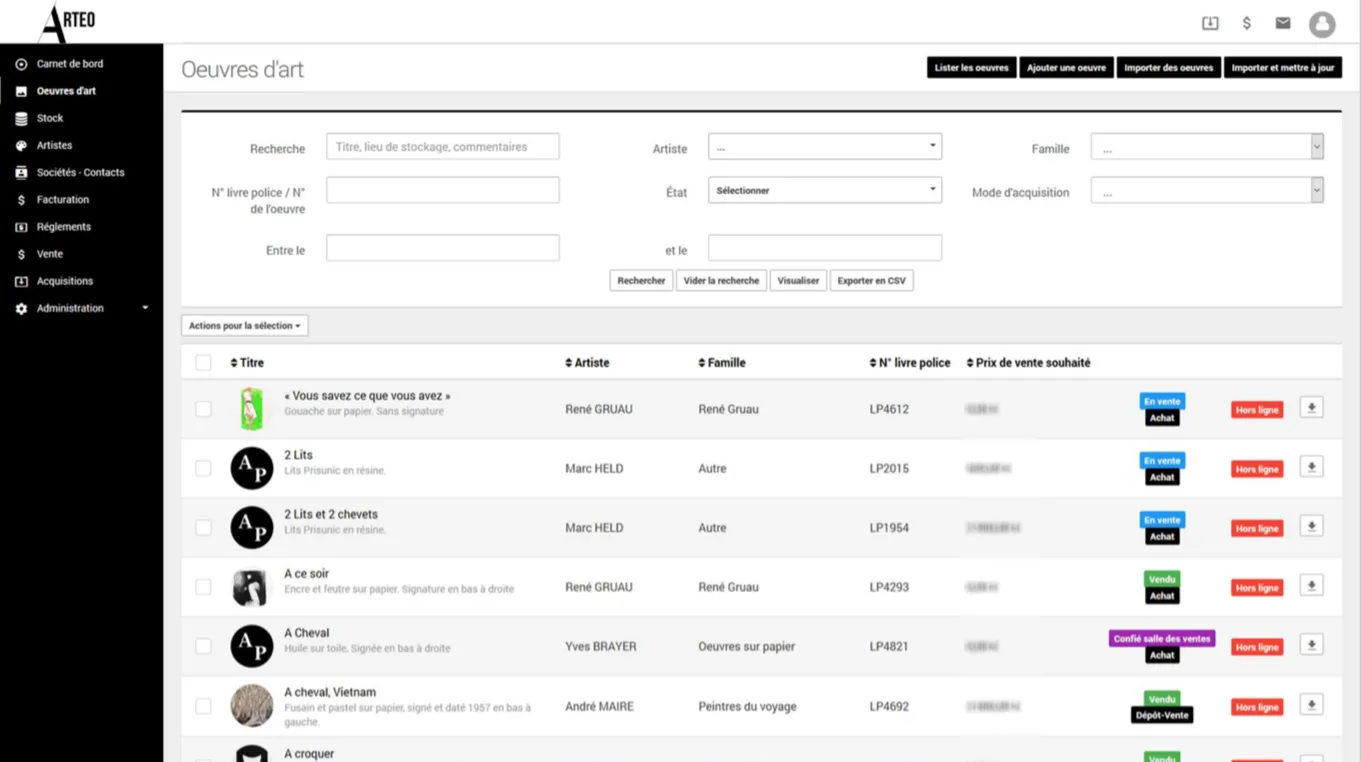1361x762 pixels.
Task: Open the user profile avatar
Action: (x=1322, y=24)
